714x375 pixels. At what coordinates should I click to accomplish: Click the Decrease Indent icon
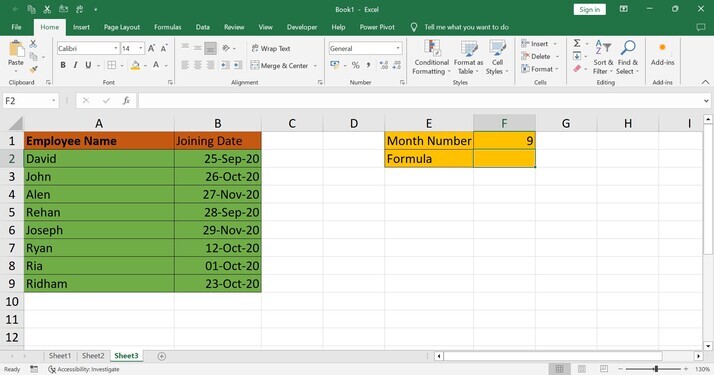pos(225,65)
